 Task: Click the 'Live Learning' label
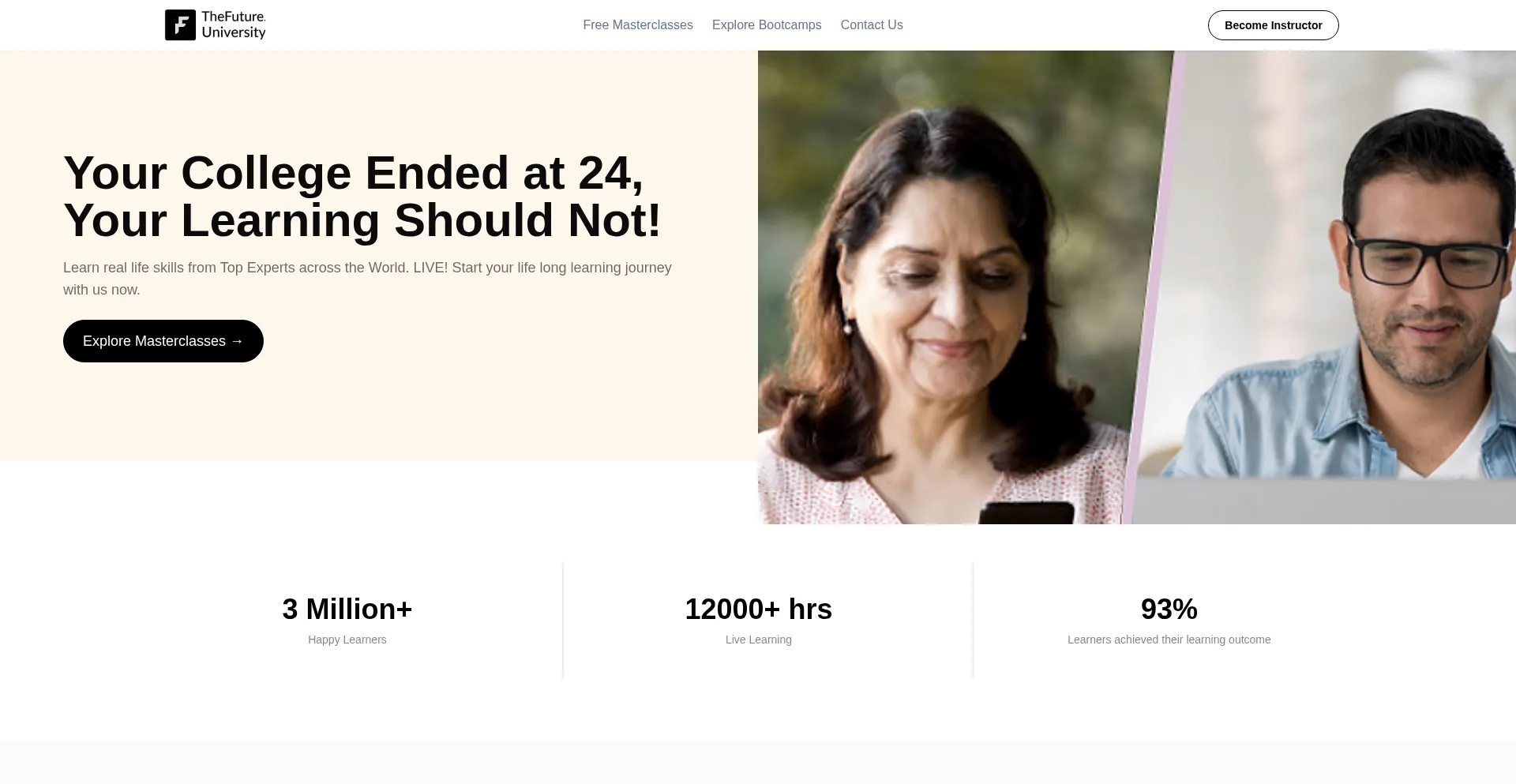point(758,640)
